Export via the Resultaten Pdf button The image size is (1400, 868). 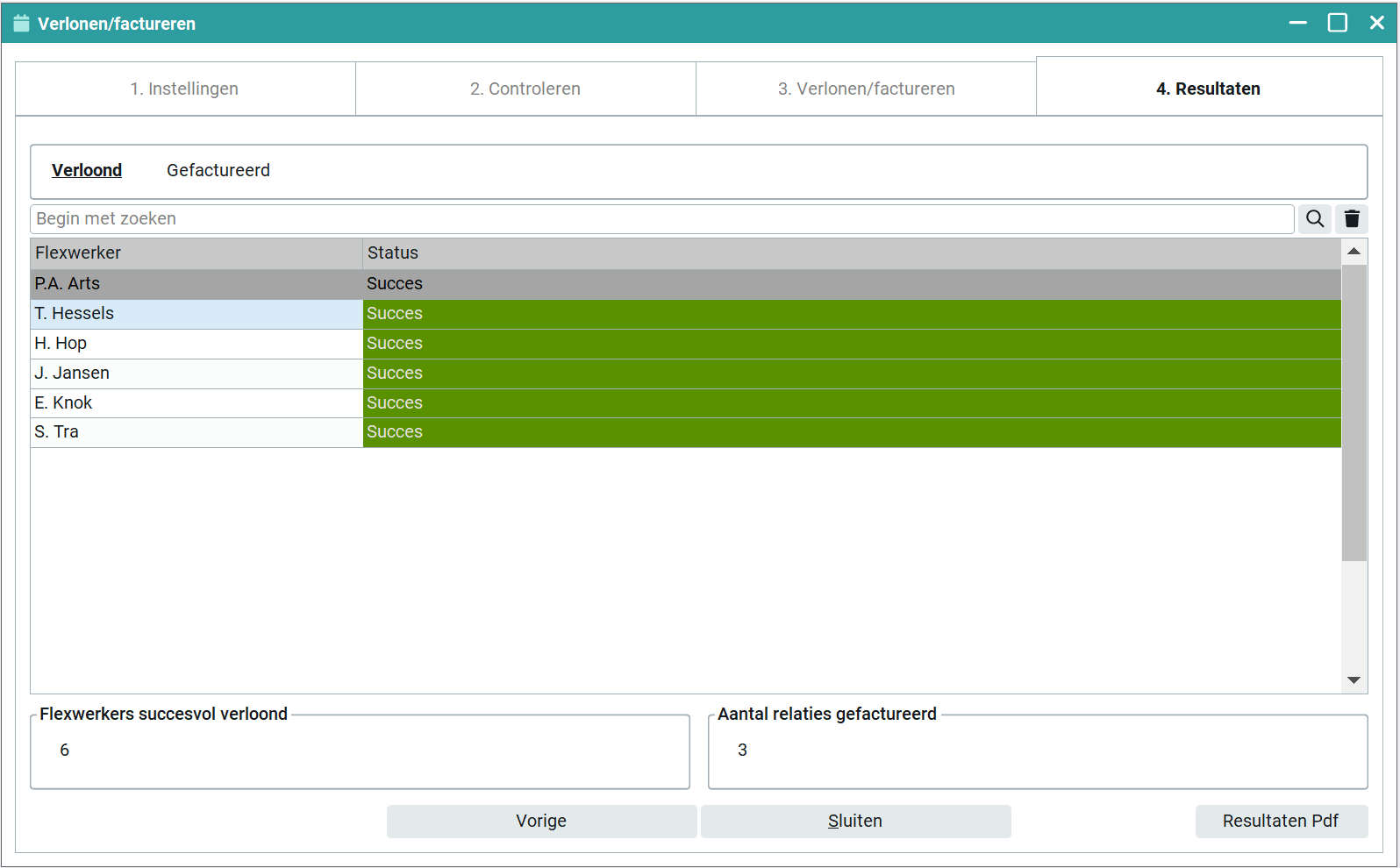(x=1281, y=821)
